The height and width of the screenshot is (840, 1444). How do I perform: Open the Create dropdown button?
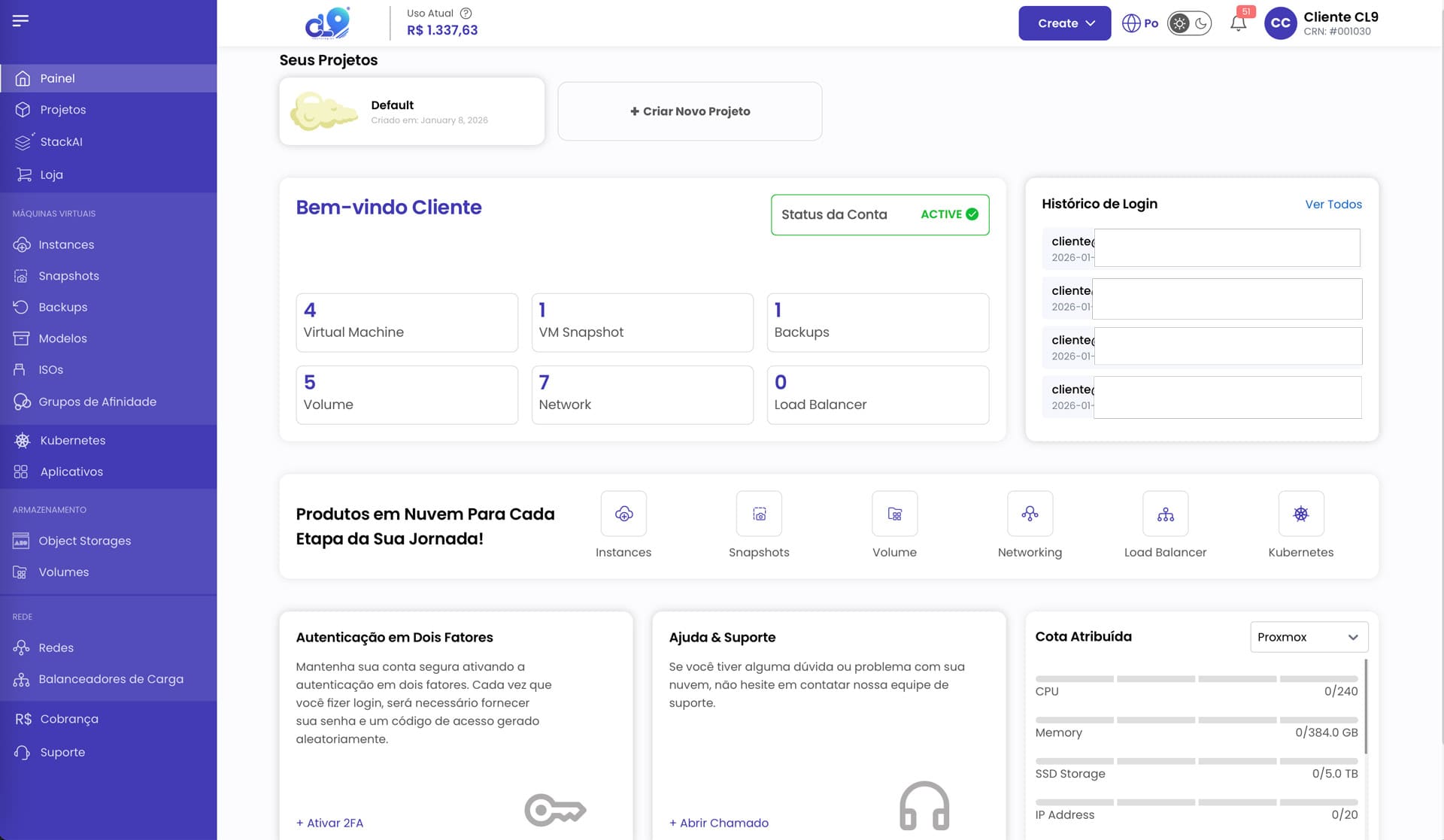point(1064,23)
